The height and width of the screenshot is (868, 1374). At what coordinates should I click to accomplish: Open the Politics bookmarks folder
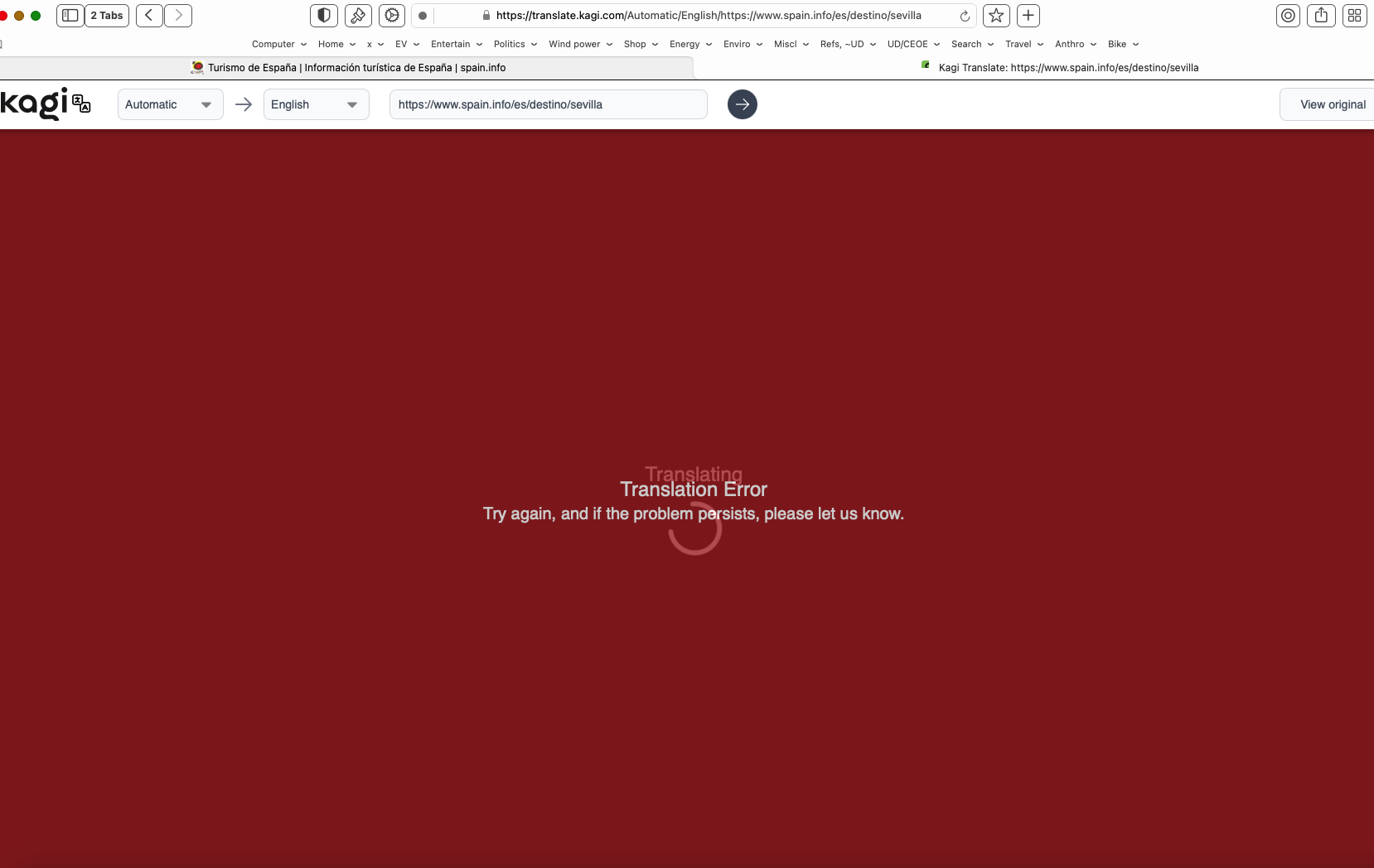tap(515, 44)
